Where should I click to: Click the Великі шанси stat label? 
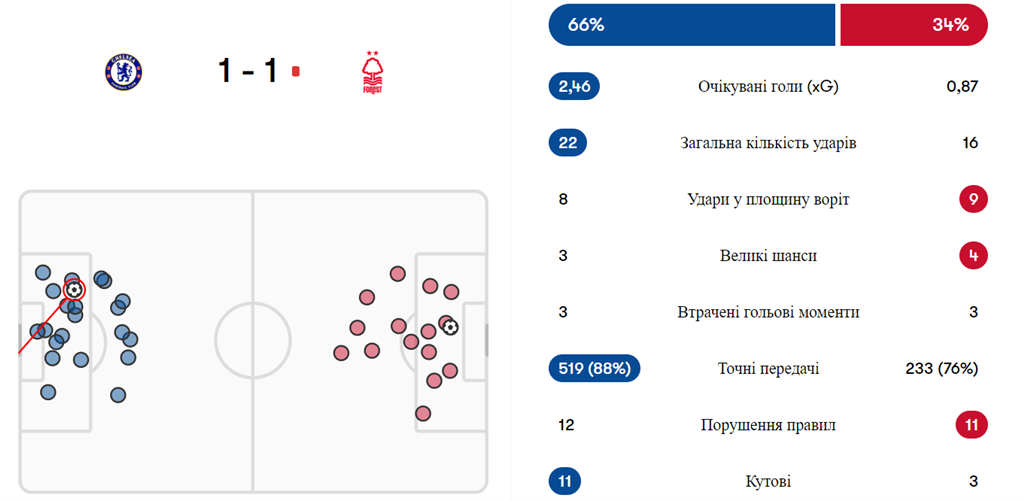[768, 256]
